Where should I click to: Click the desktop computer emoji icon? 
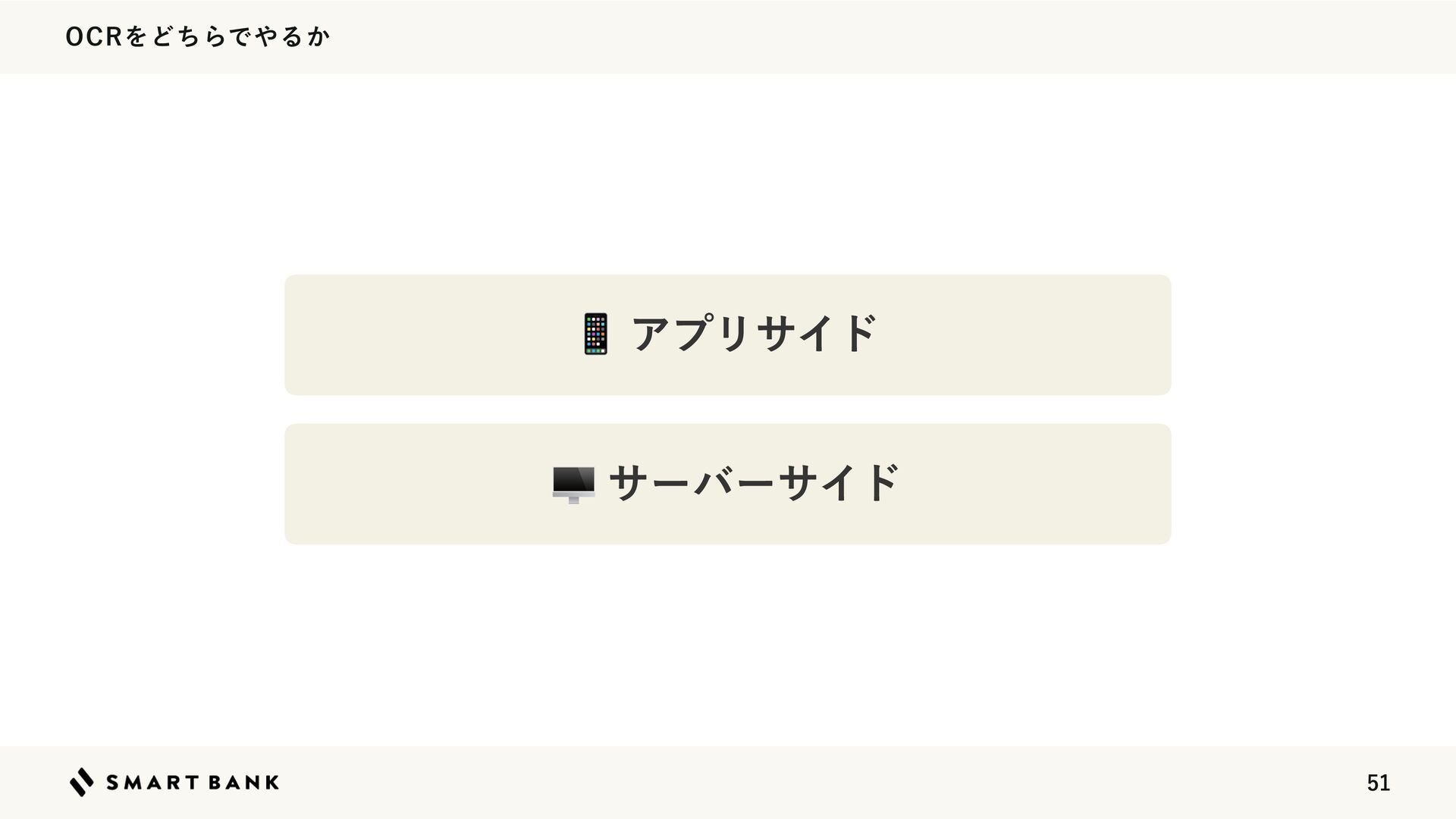[x=573, y=485]
